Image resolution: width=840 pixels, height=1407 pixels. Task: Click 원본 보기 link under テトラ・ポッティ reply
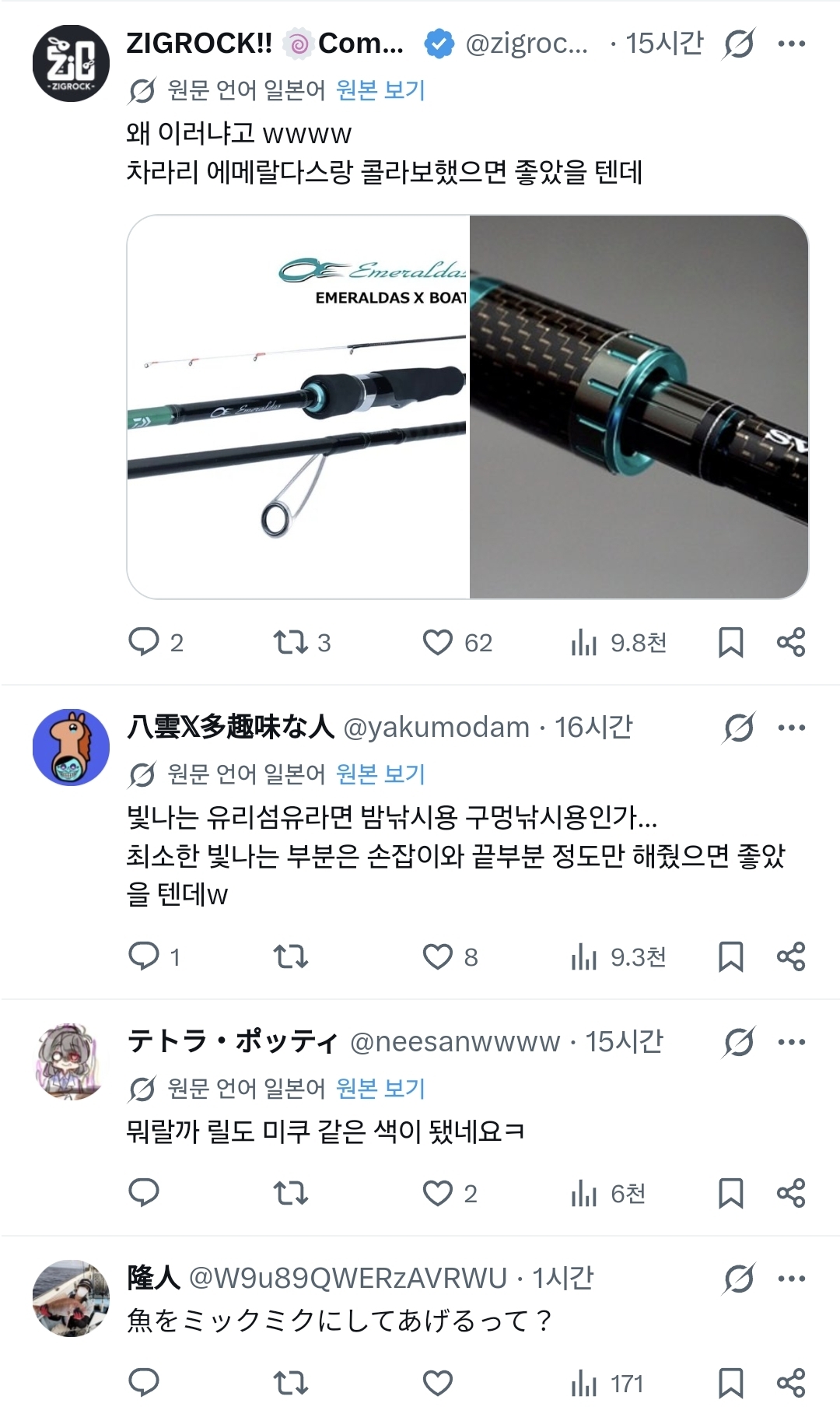click(x=380, y=1088)
